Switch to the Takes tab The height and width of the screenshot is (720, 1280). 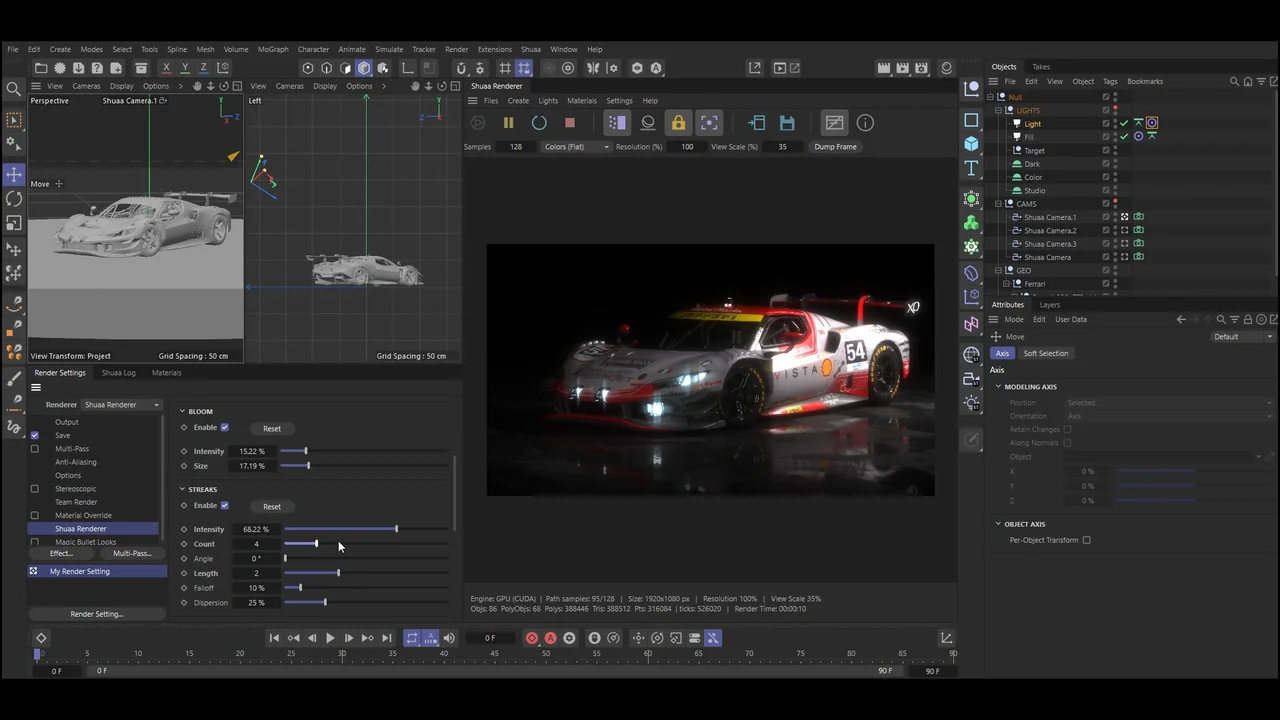coord(1041,67)
